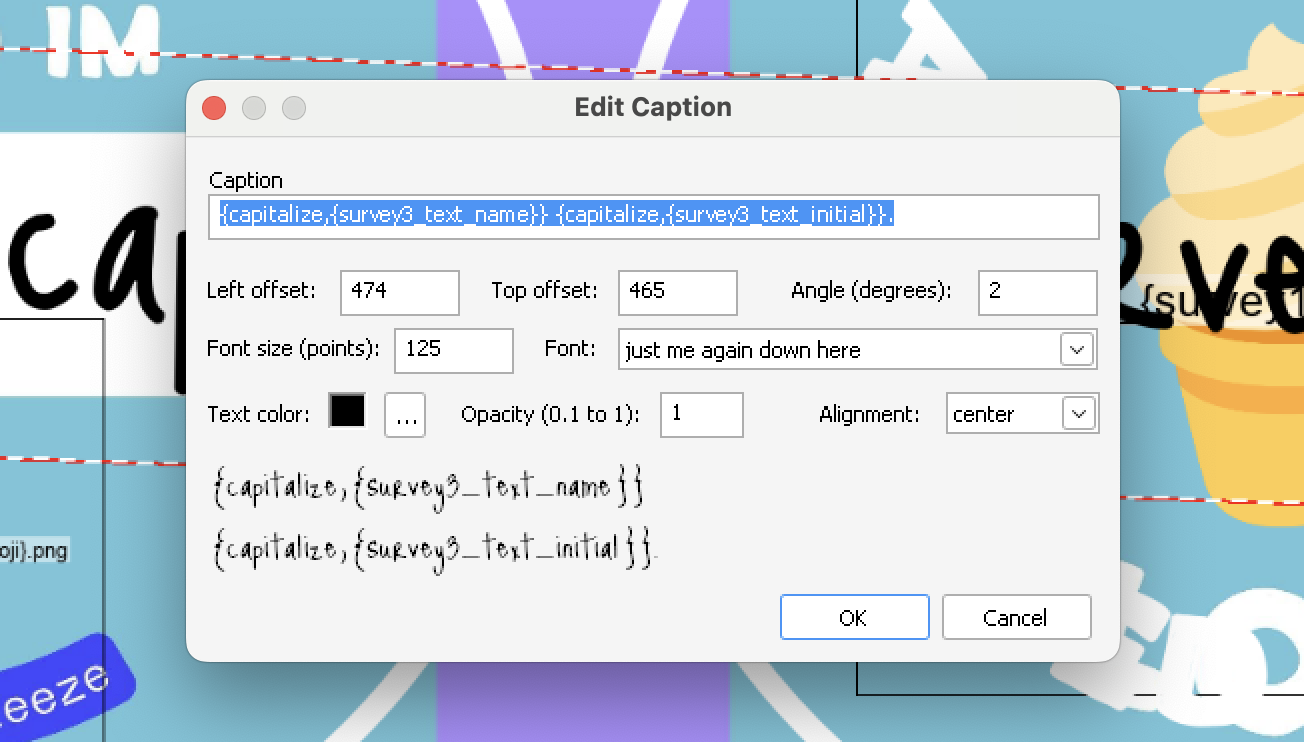Click the Caption text input field

(653, 217)
